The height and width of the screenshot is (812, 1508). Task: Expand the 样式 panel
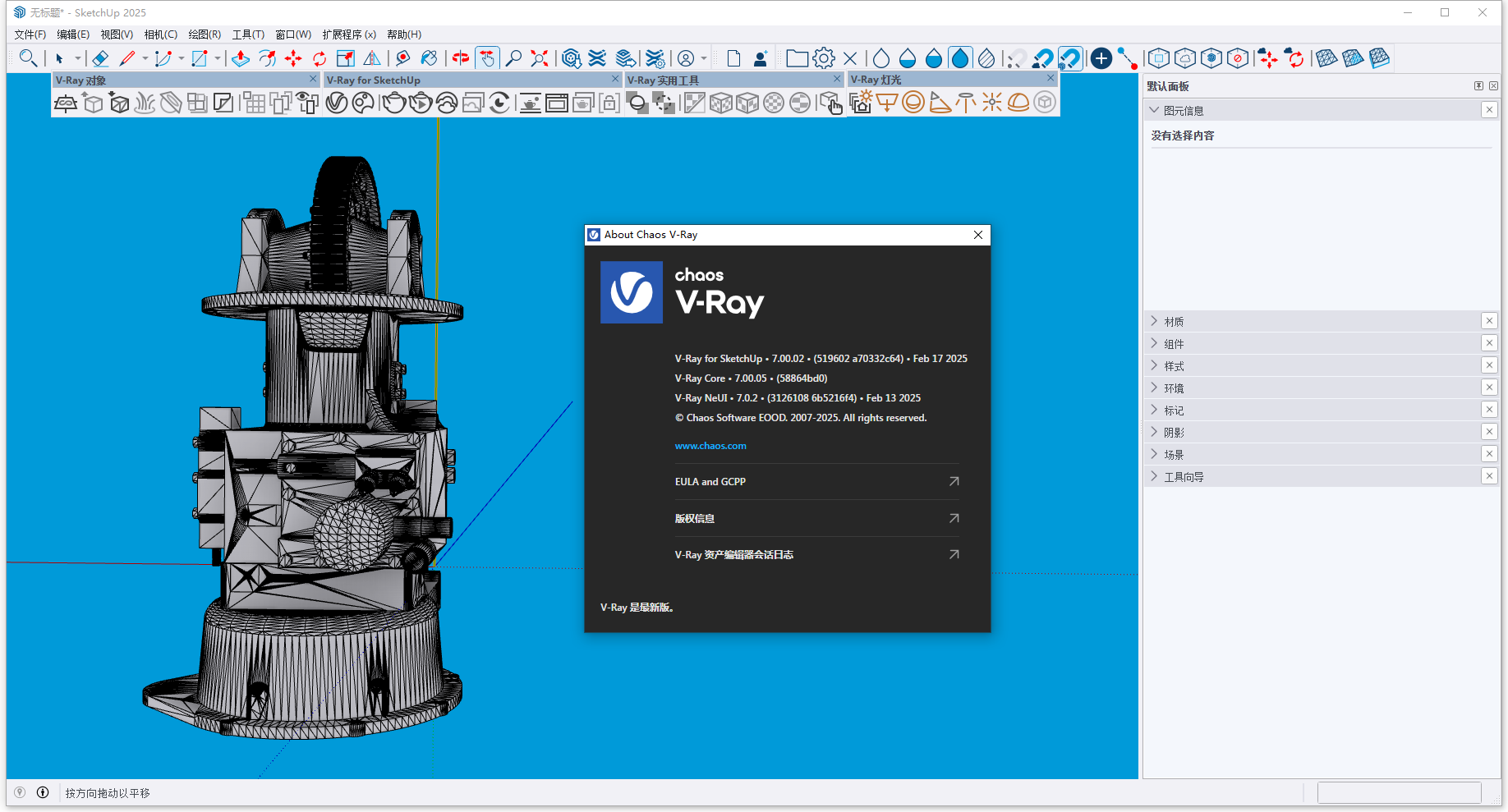1154,365
